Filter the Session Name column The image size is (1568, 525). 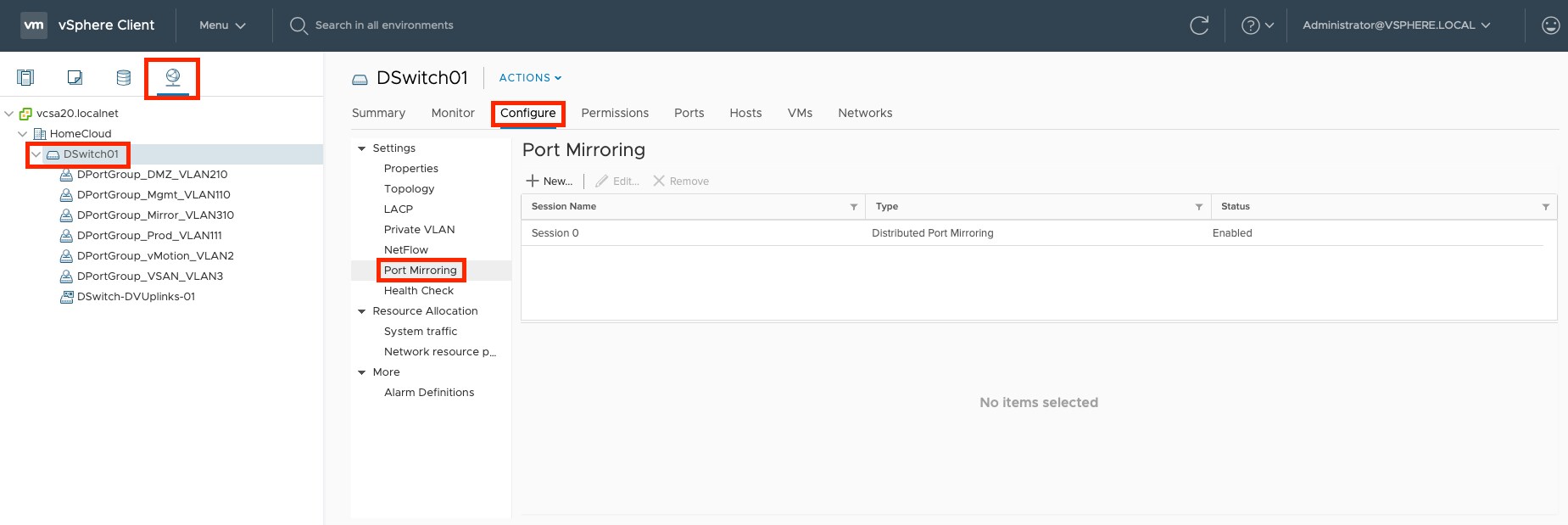click(x=853, y=207)
